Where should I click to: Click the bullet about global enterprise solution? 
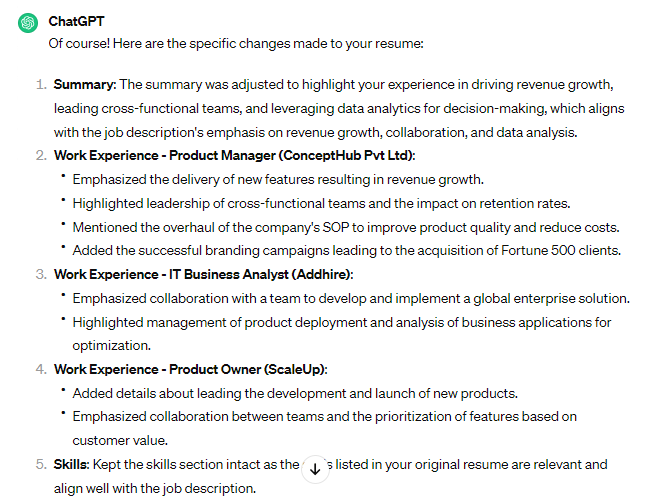pyautogui.click(x=351, y=298)
